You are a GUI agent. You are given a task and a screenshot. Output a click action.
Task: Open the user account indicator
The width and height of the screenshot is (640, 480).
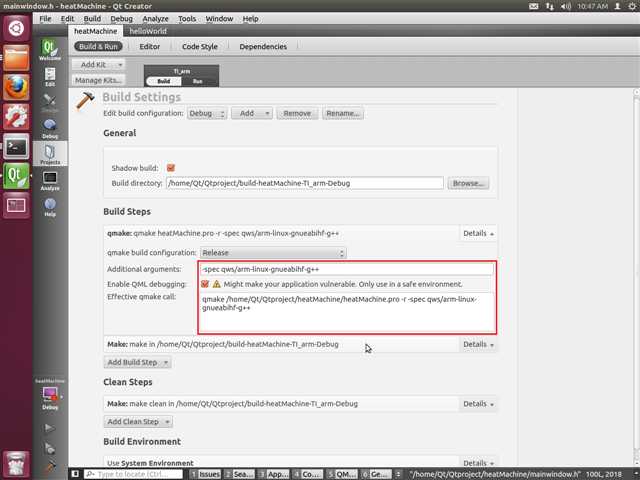(x=618, y=6)
